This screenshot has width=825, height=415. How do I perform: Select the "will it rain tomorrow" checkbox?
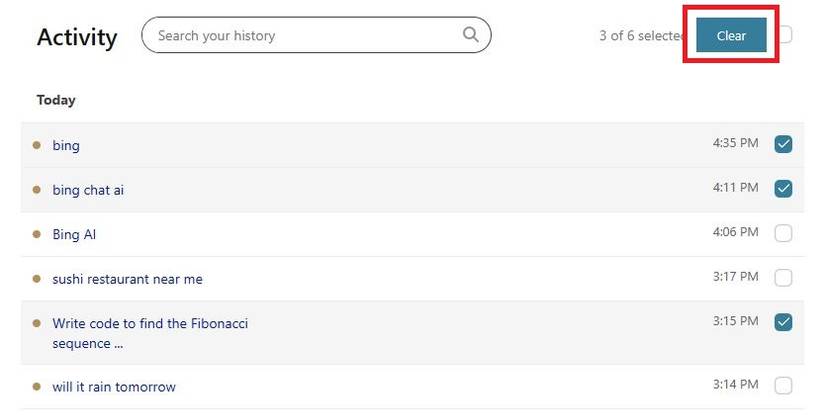pos(784,385)
